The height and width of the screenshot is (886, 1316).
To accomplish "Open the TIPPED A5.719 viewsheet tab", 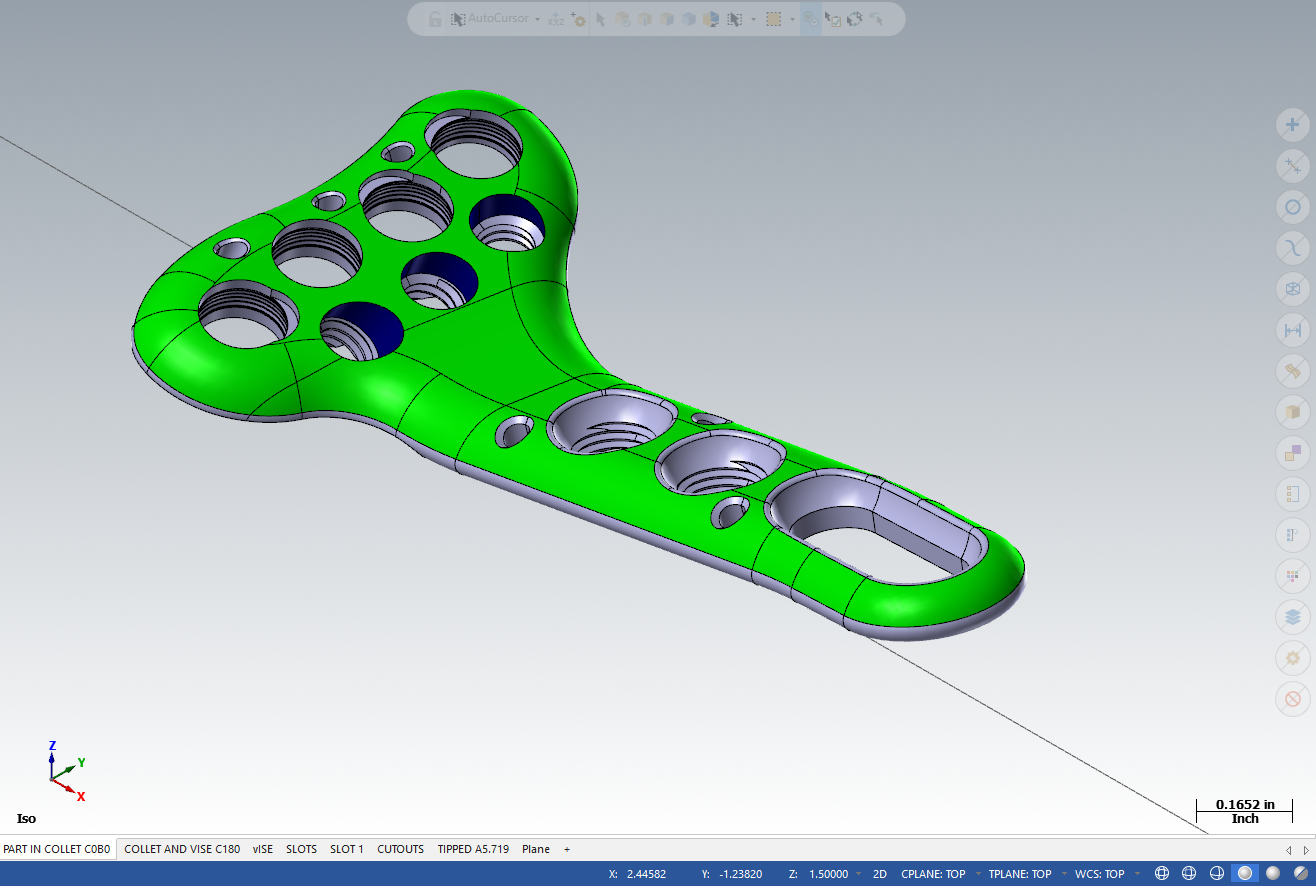I will (x=473, y=849).
